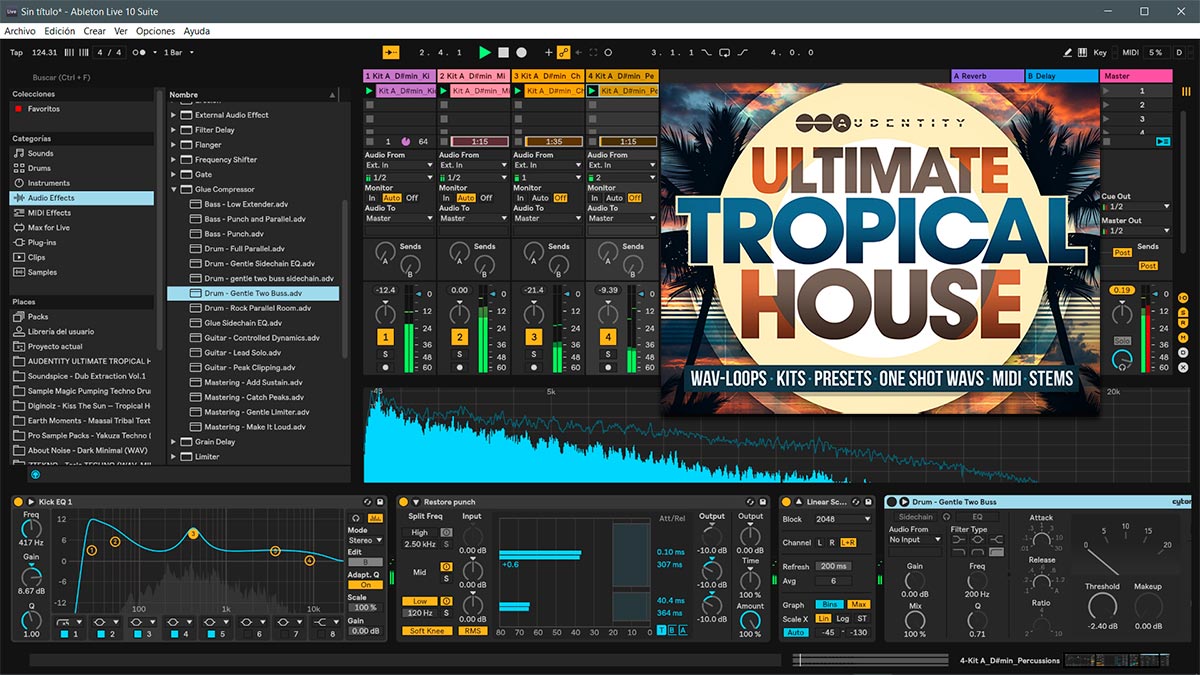Expand the Flanger folder
The height and width of the screenshot is (675, 1200).
(174, 145)
